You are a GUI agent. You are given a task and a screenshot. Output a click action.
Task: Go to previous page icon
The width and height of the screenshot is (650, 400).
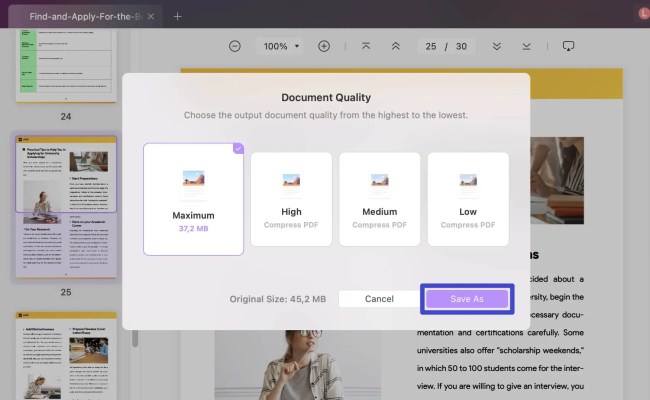pyautogui.click(x=395, y=46)
